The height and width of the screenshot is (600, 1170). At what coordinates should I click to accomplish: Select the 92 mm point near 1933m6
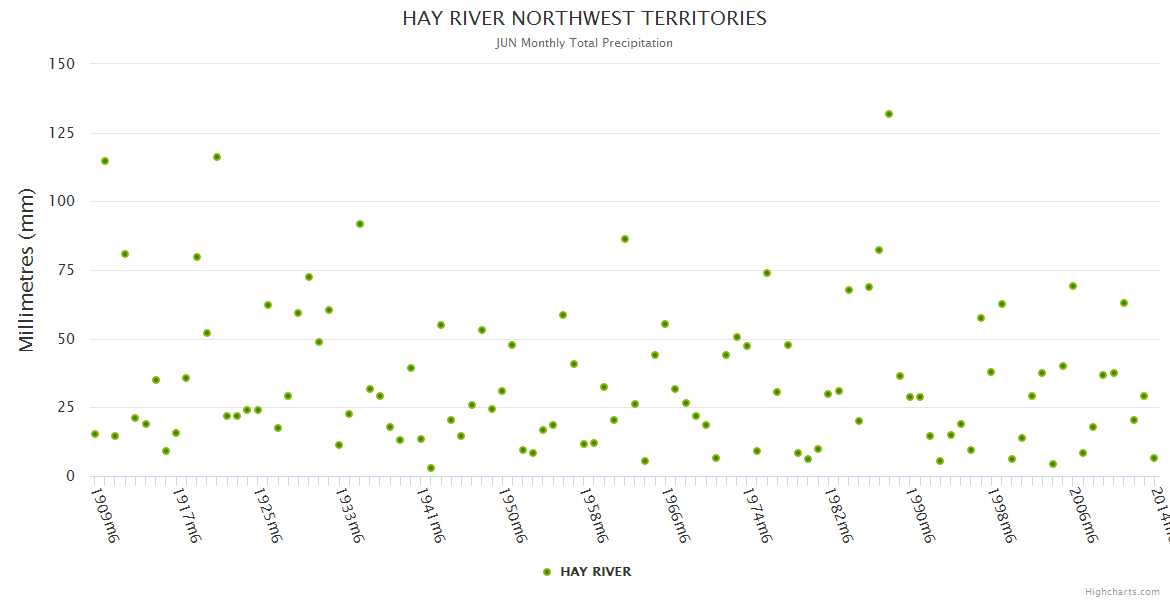360,224
